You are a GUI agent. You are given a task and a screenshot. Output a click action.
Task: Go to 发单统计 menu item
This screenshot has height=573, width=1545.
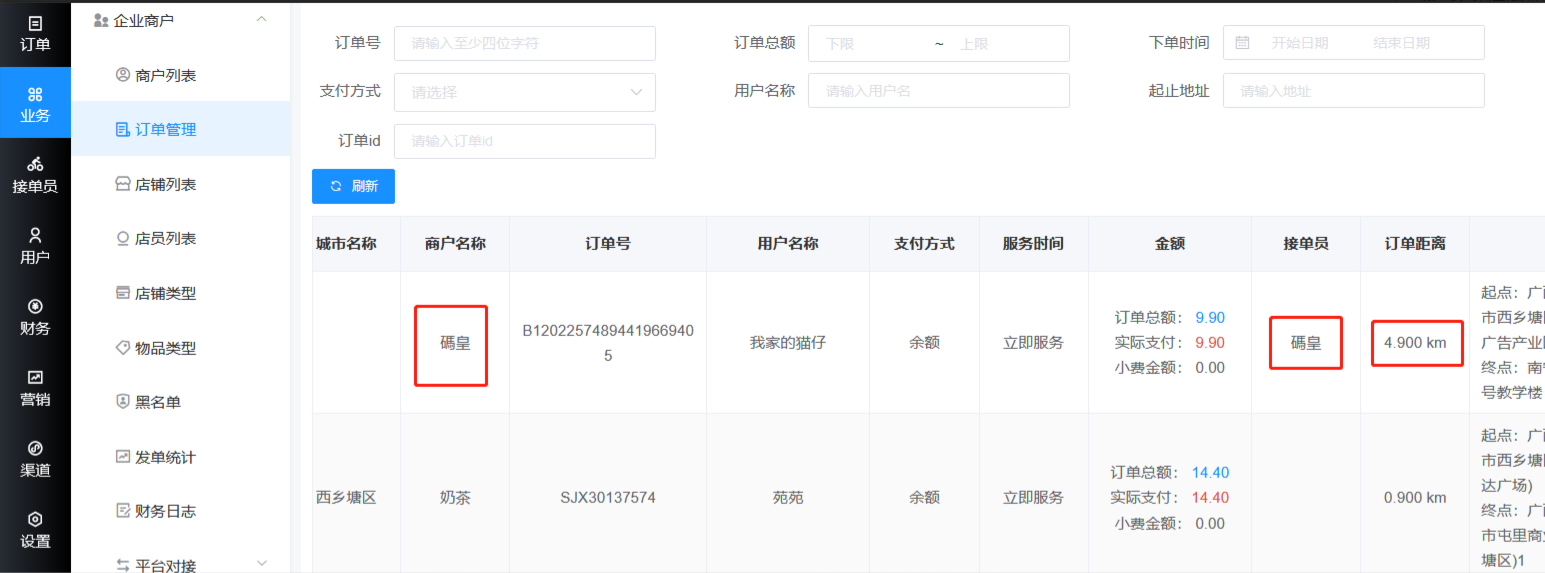coord(165,457)
